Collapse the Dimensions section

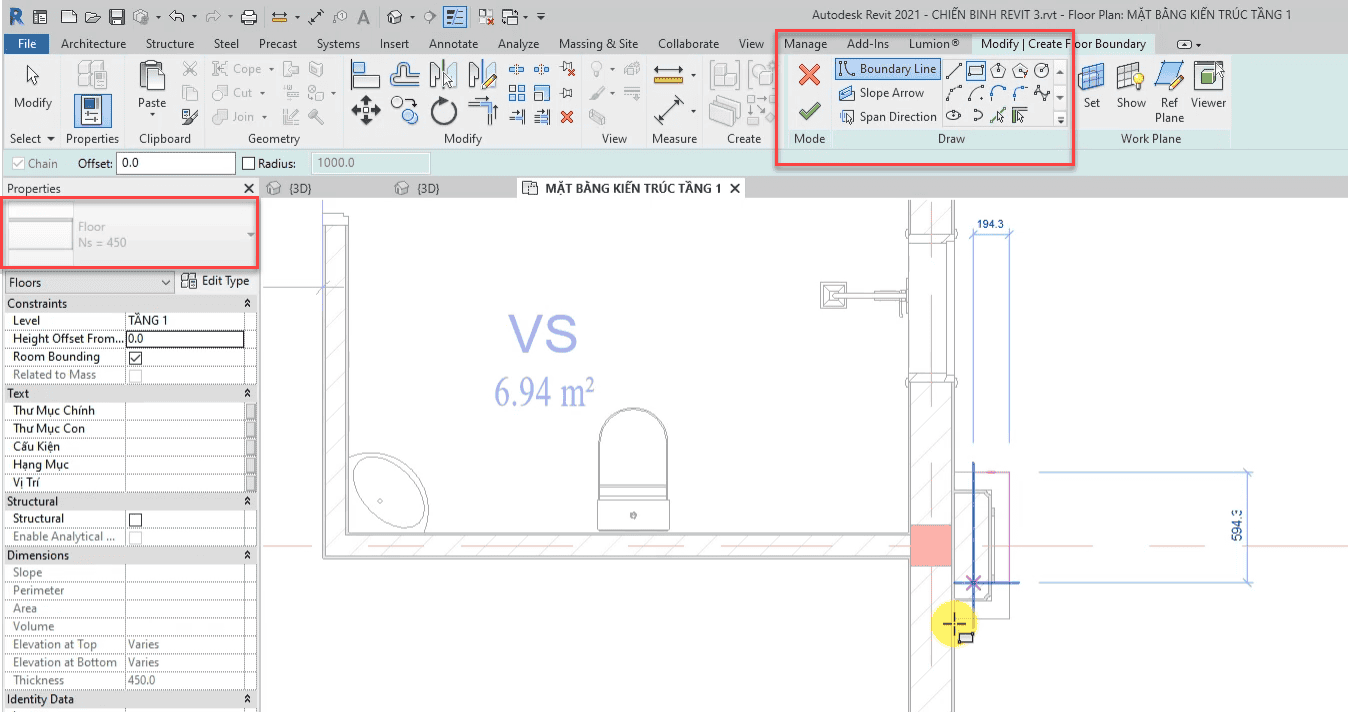(248, 555)
